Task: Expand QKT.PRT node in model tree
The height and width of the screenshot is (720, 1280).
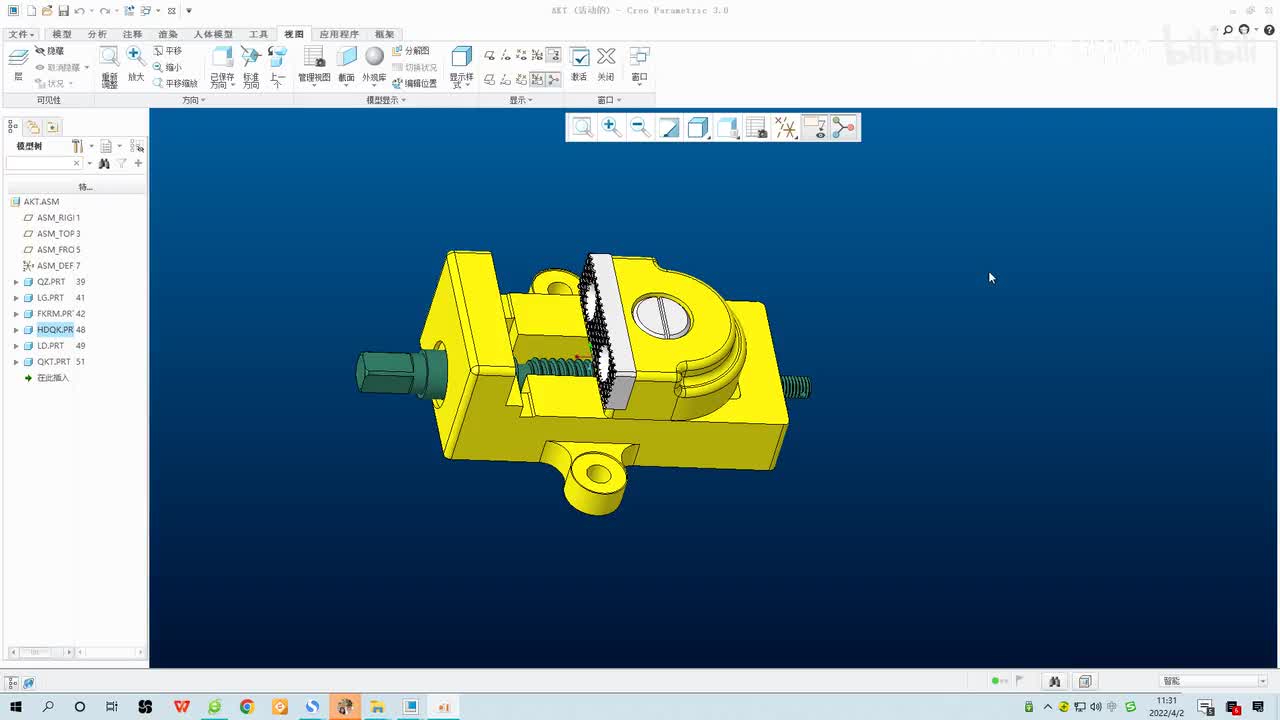Action: (x=16, y=362)
